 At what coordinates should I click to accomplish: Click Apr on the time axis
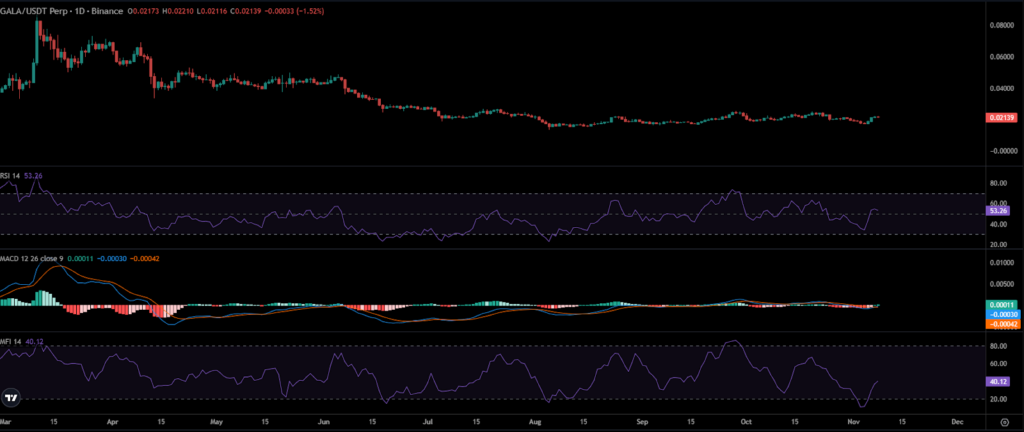coord(113,422)
